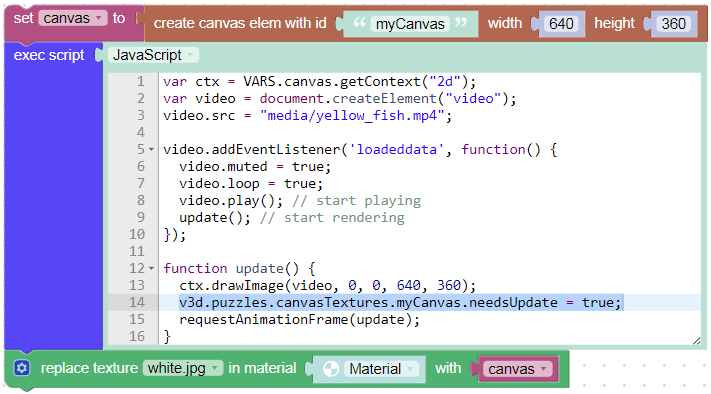This screenshot has width=711, height=394.
Task: Click the height value 360 field
Action: click(x=673, y=24)
